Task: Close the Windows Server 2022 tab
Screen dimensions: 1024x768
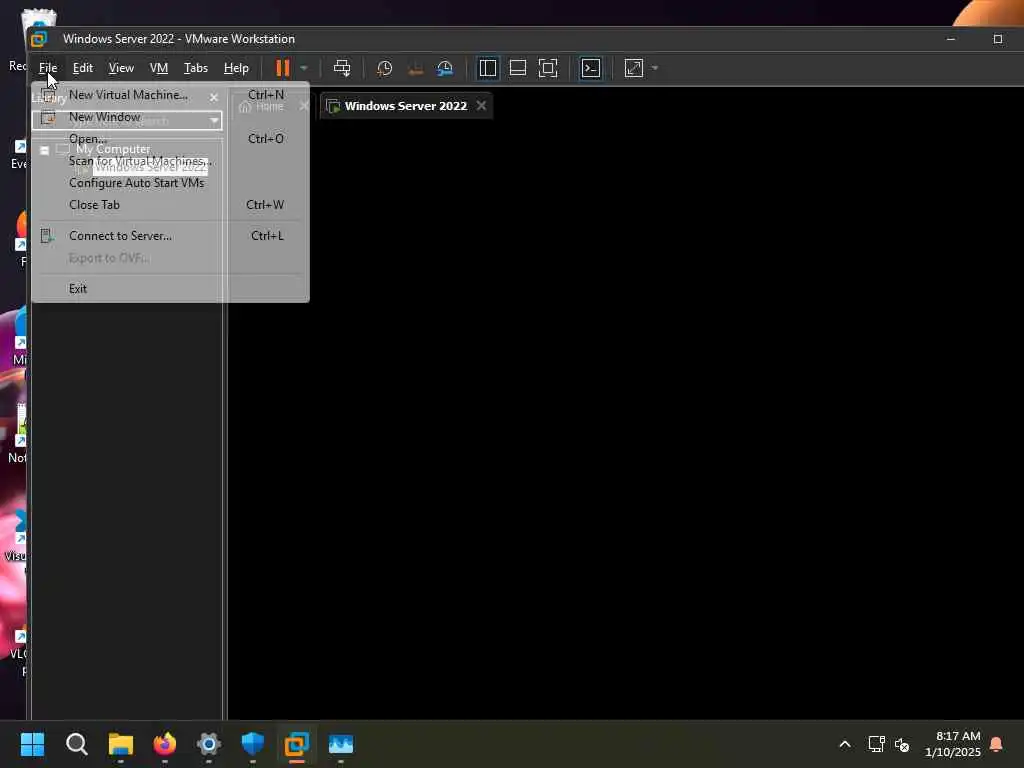Action: (481, 105)
